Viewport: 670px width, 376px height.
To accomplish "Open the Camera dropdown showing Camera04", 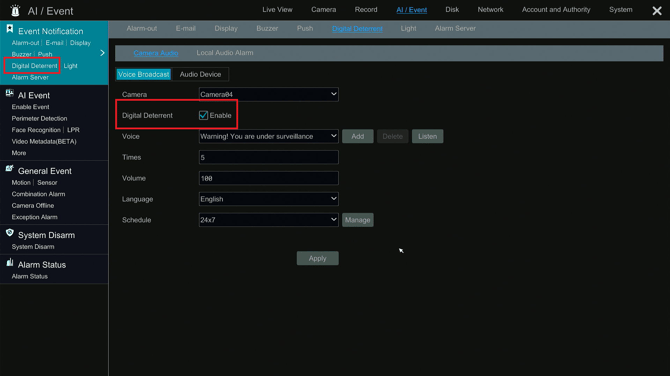I will (268, 94).
